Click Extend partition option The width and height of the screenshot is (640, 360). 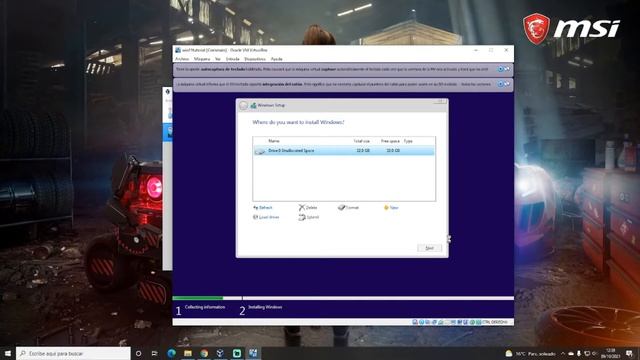(x=309, y=217)
